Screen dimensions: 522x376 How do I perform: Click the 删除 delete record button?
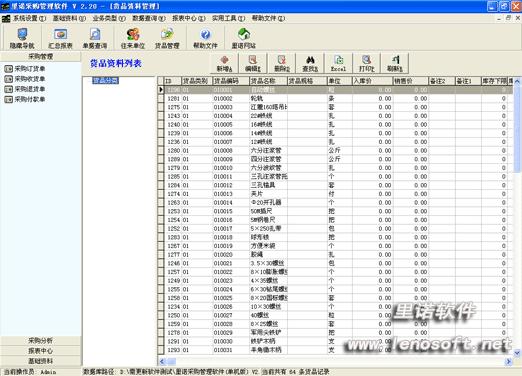(x=282, y=63)
